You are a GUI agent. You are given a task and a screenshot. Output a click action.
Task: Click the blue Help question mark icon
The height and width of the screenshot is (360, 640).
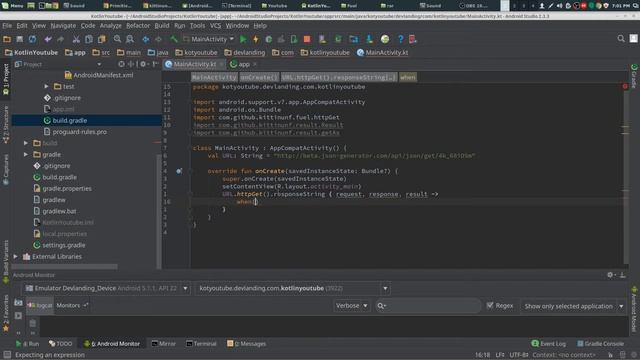[400, 39]
